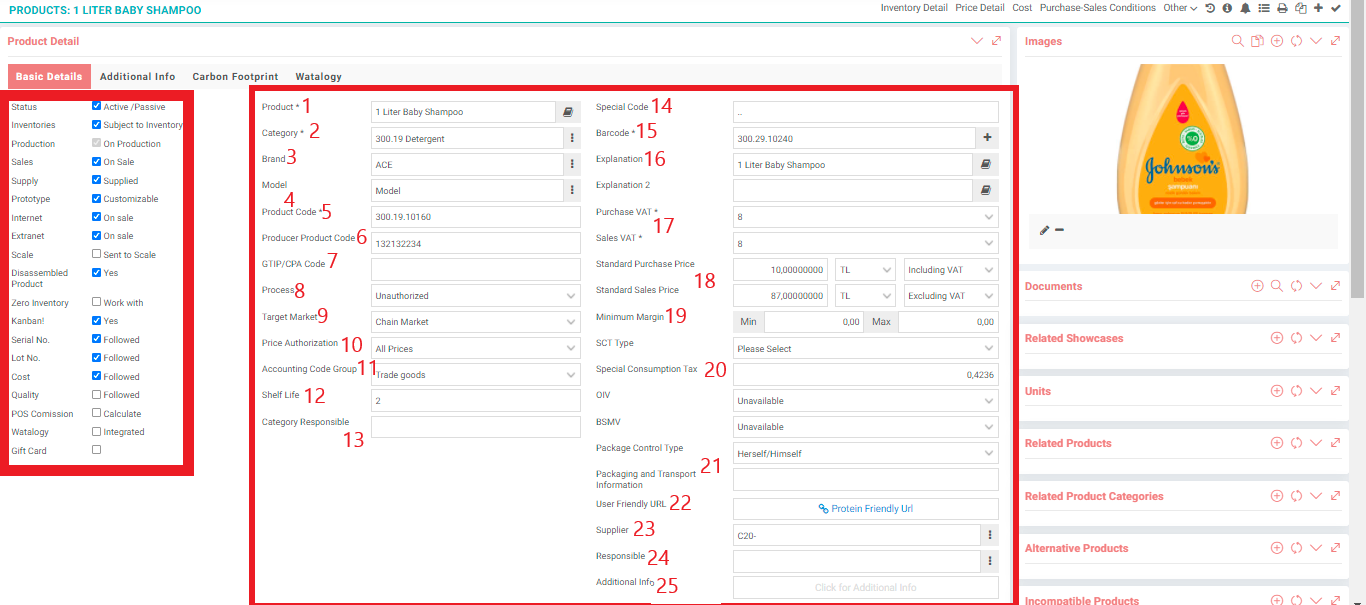Open Price Detail in top menu
The height and width of the screenshot is (605, 1366).
coord(980,8)
